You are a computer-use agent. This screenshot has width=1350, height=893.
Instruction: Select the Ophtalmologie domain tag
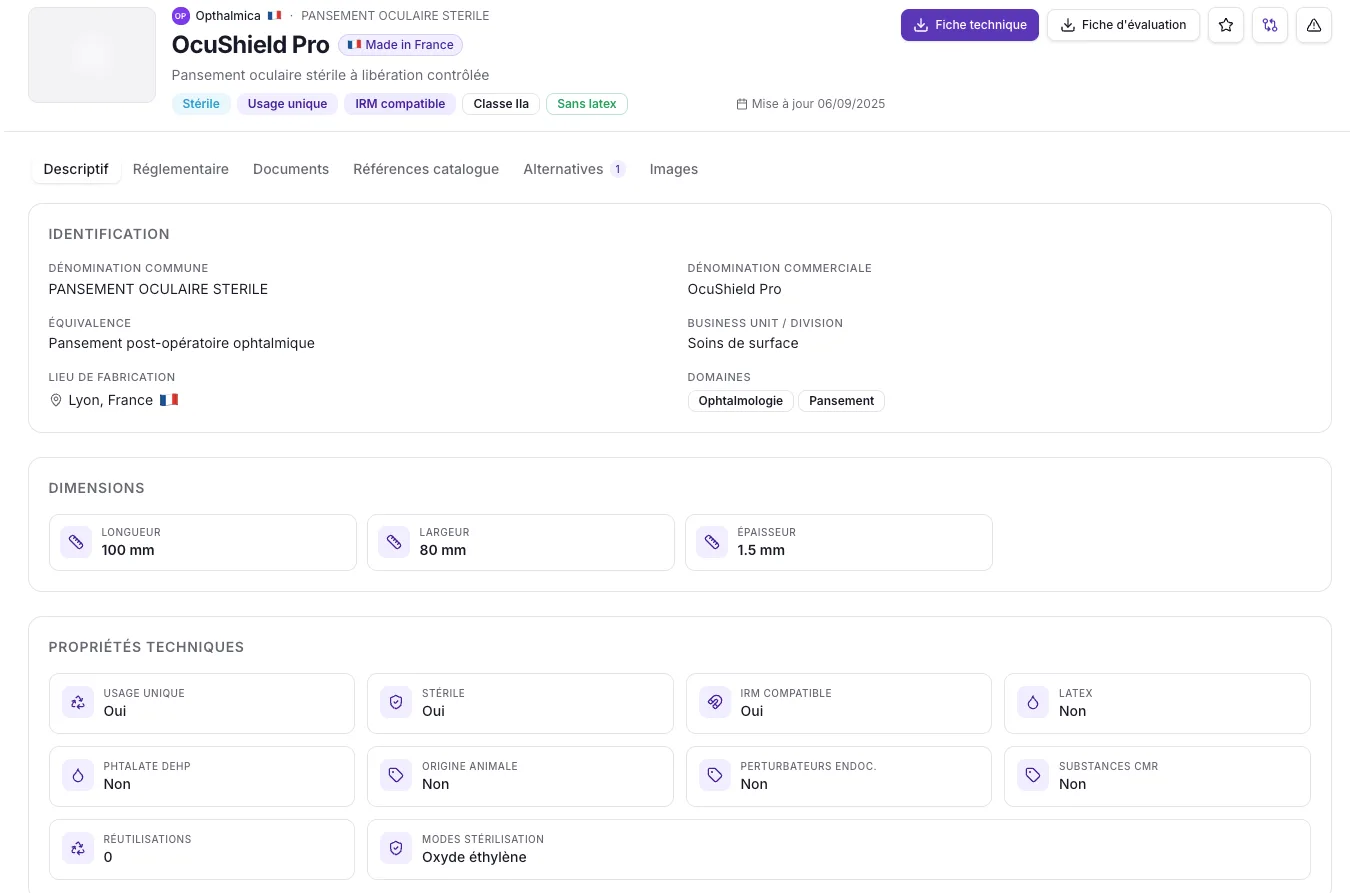741,401
